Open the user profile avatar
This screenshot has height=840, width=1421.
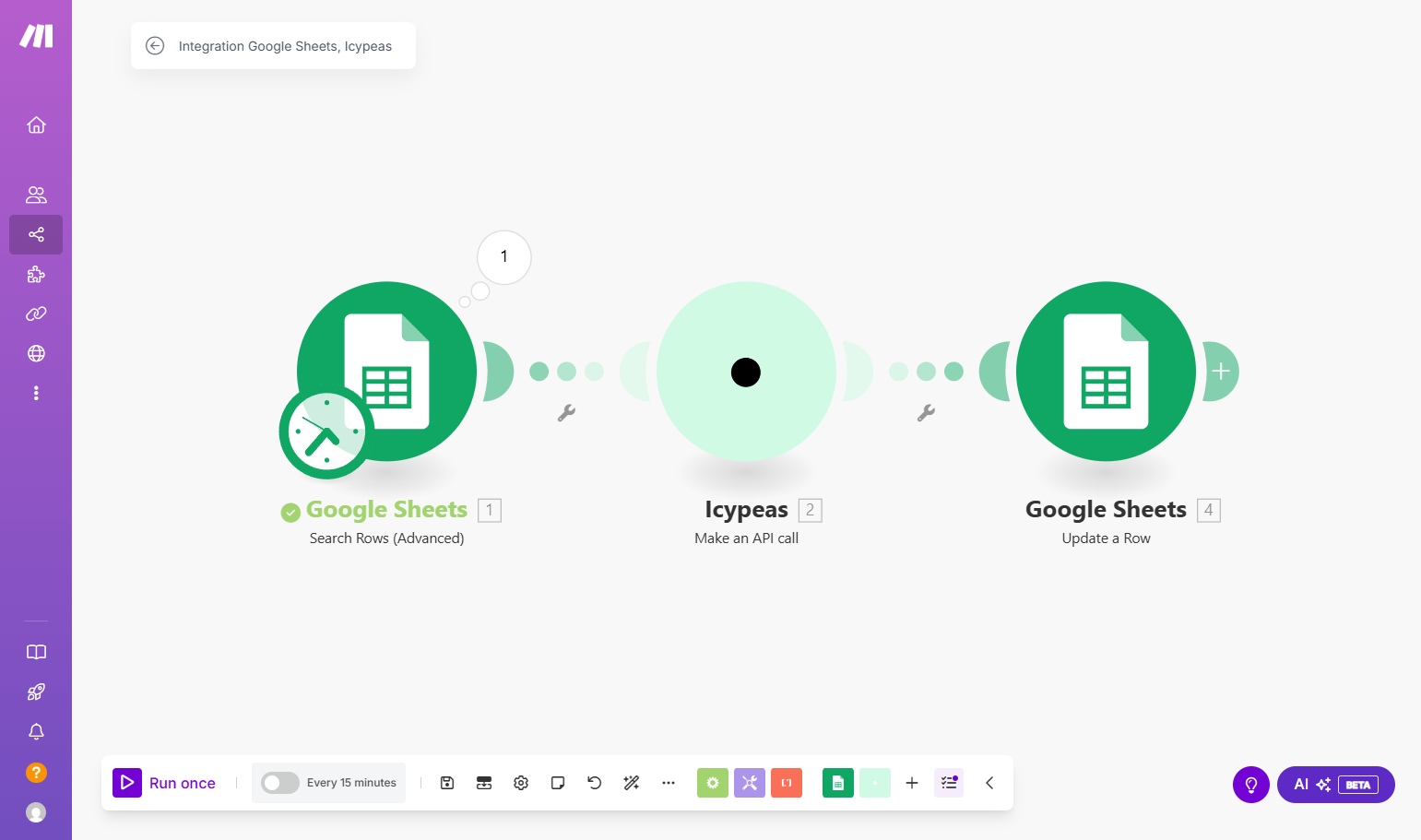pyautogui.click(x=36, y=812)
